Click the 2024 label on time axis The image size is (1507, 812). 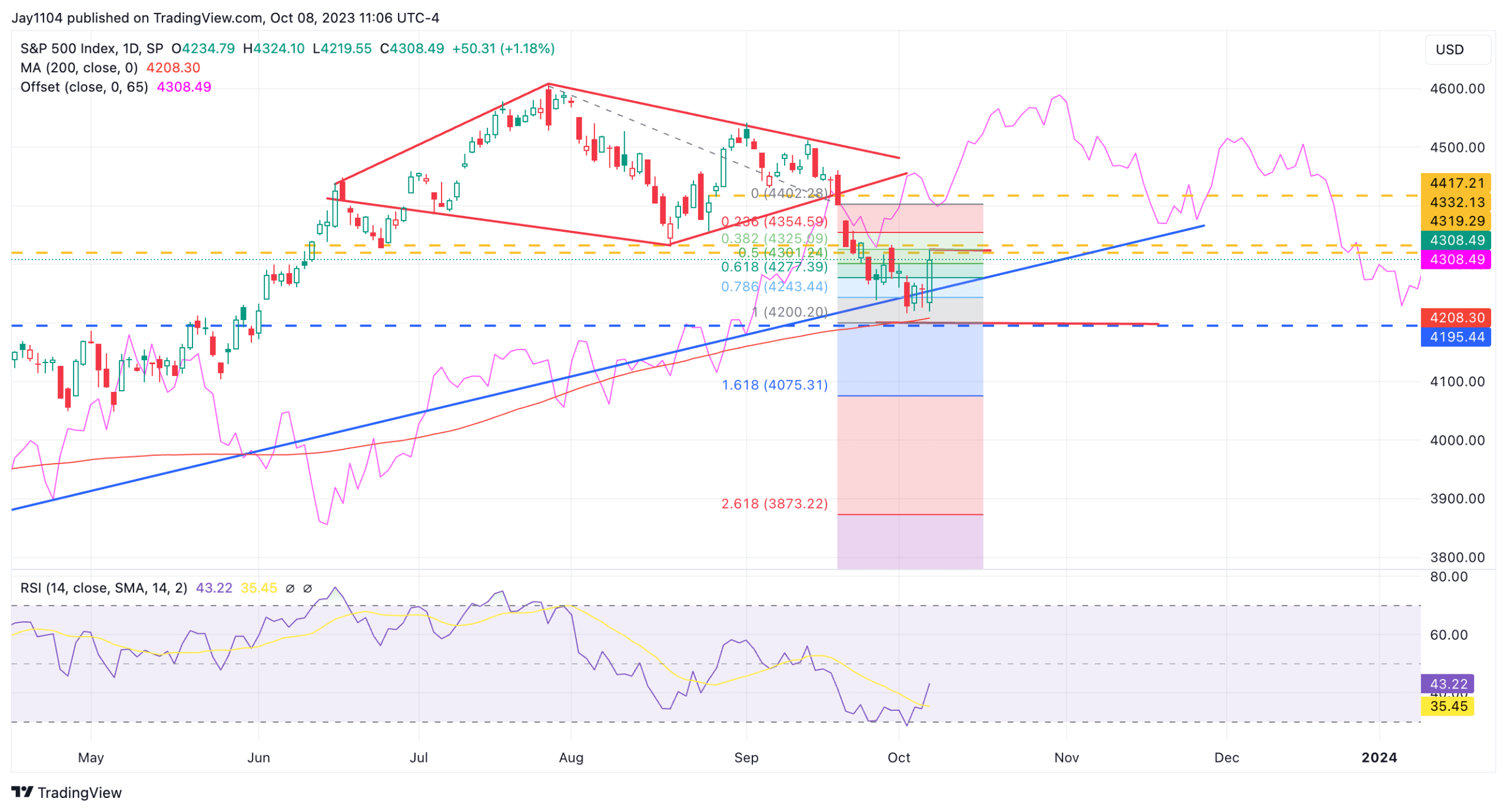[1379, 758]
